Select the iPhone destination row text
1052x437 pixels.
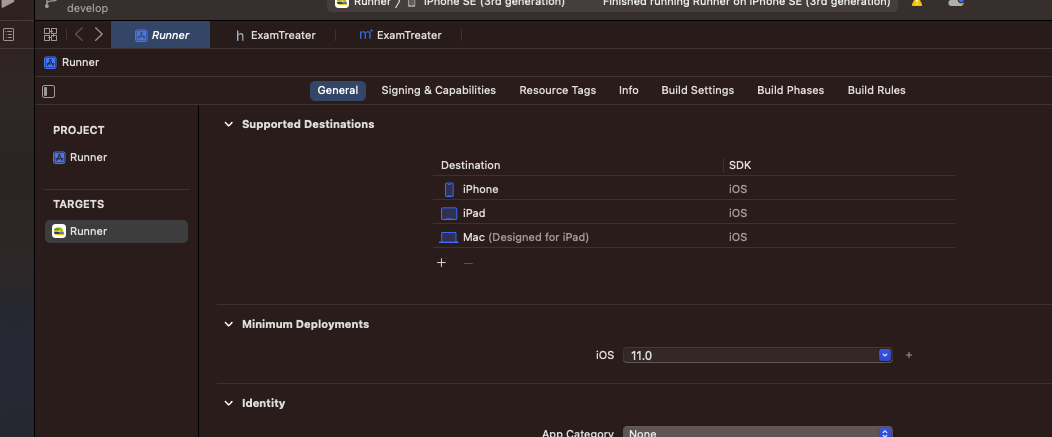click(480, 189)
